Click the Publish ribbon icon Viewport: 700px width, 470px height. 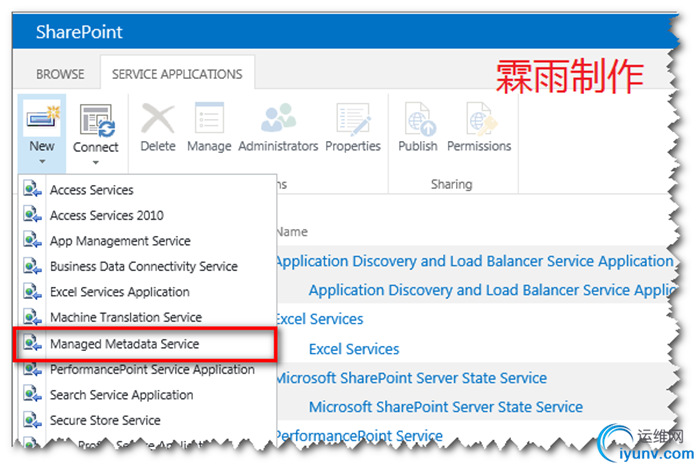tap(420, 119)
